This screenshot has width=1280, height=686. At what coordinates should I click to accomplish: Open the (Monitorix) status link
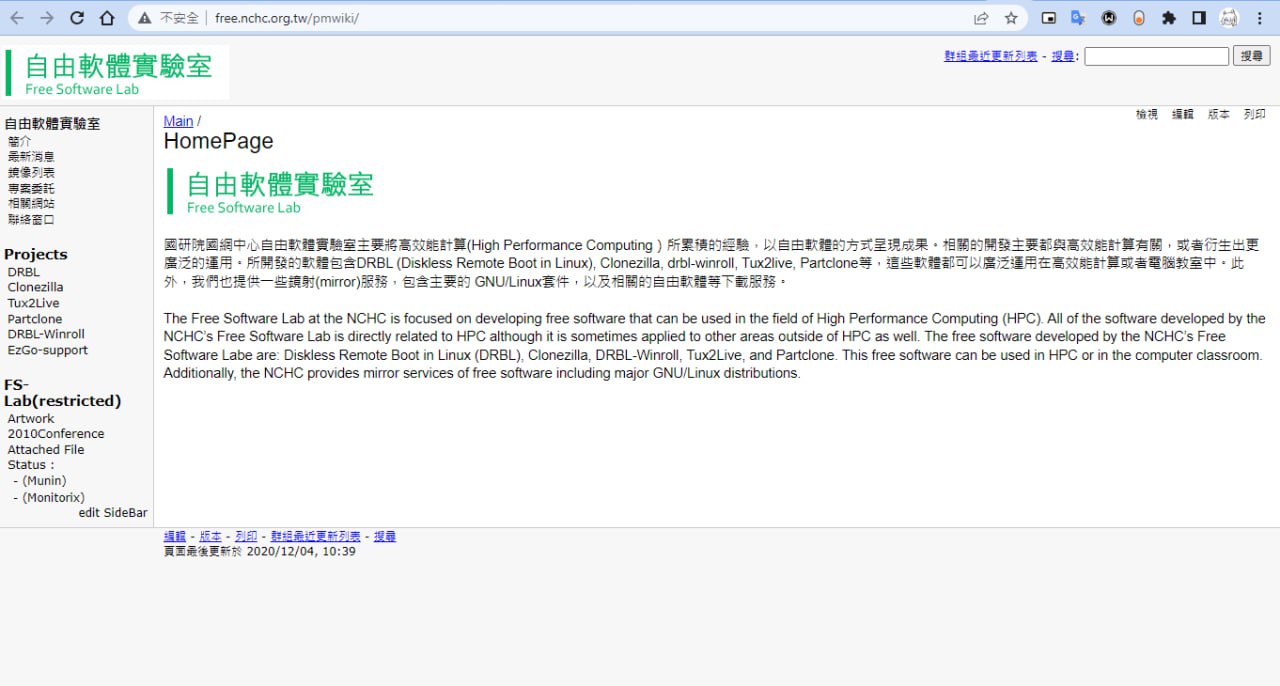[x=54, y=497]
